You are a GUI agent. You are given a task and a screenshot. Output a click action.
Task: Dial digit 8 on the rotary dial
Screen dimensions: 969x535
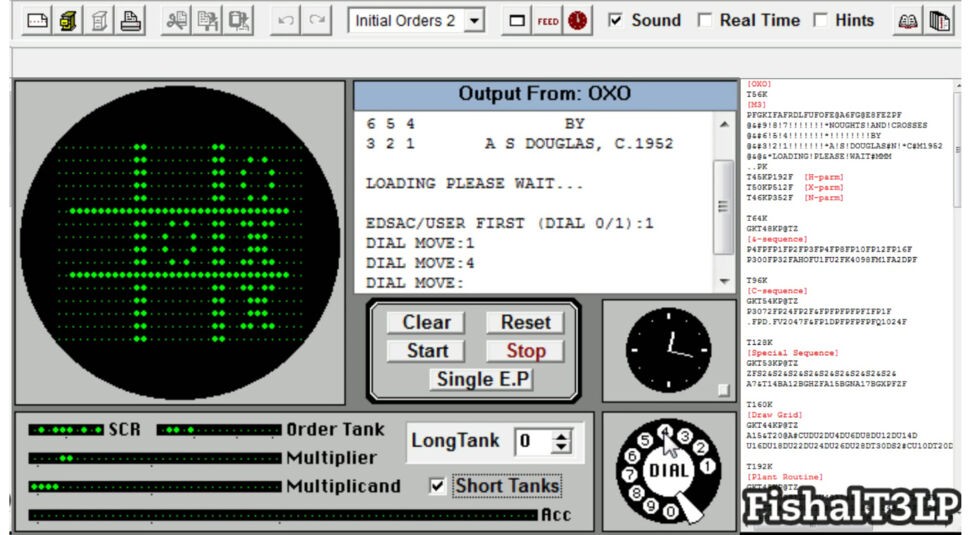coord(637,493)
